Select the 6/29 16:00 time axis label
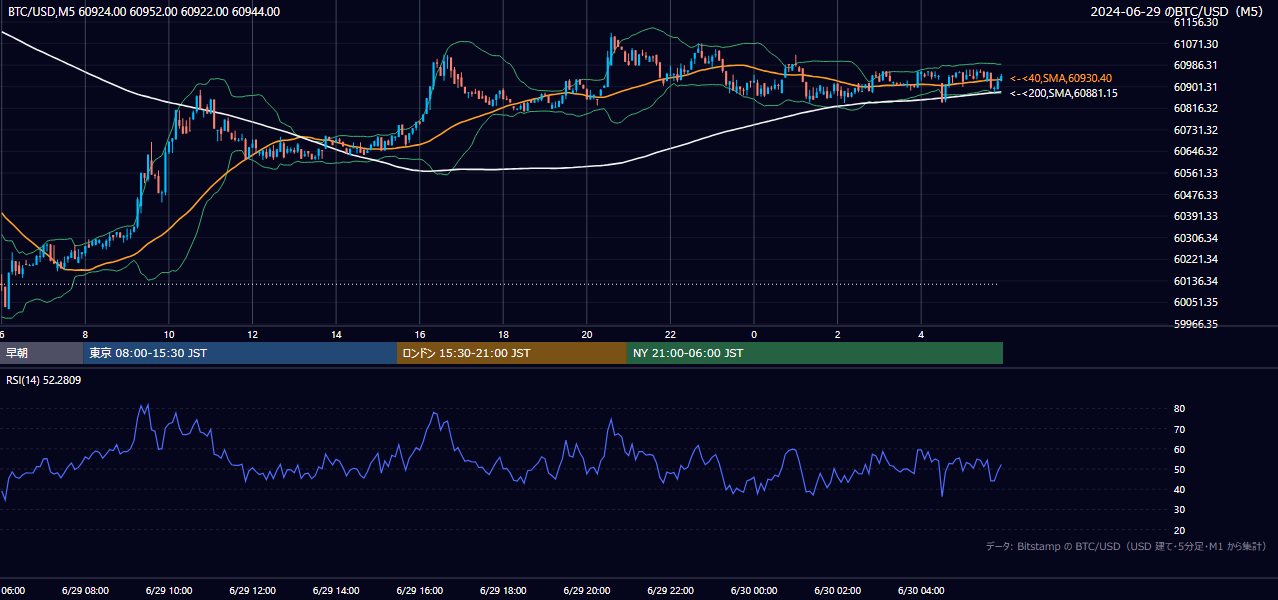This screenshot has height=600, width=1278. click(x=419, y=591)
